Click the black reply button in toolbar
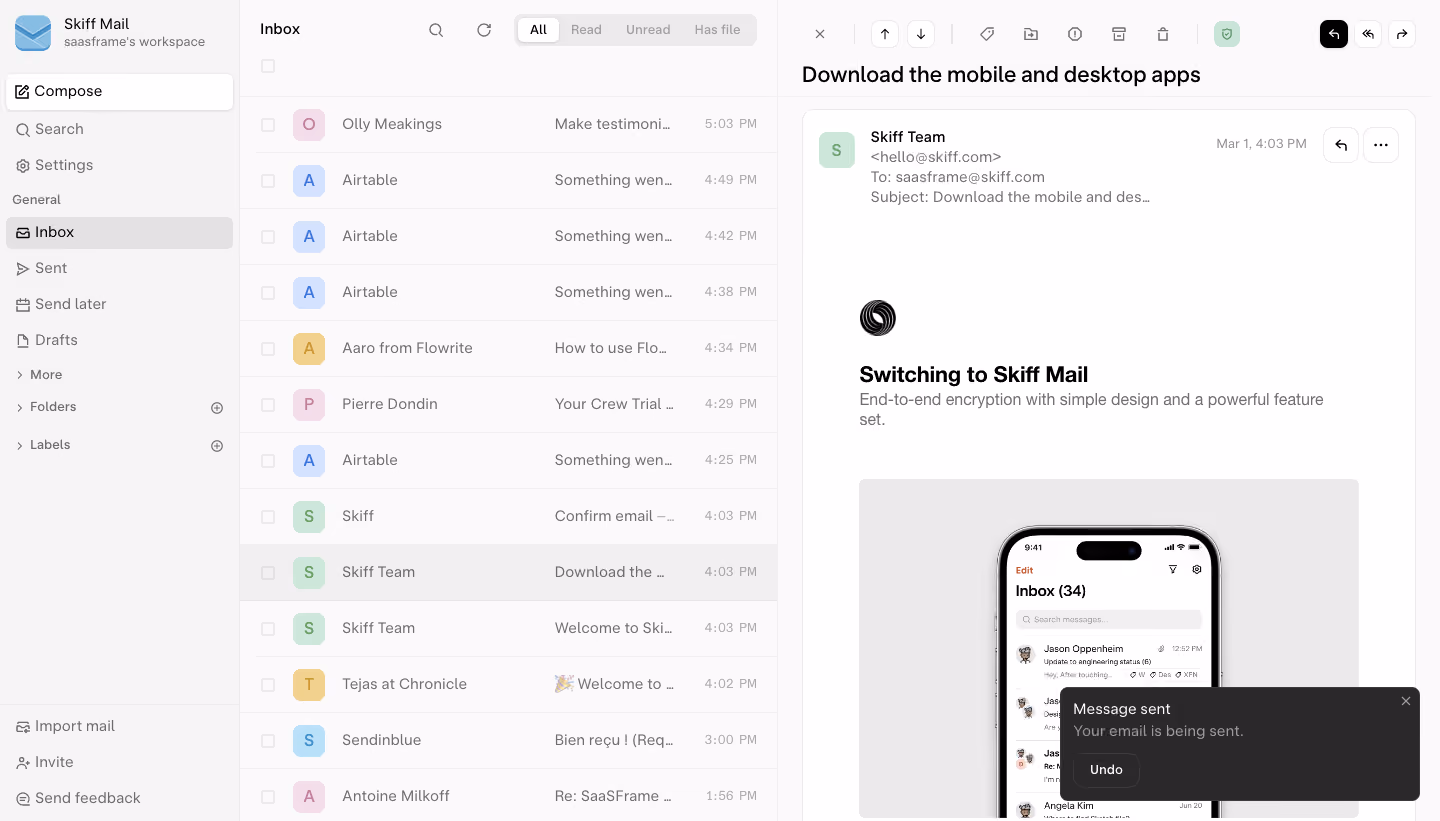 [x=1334, y=34]
